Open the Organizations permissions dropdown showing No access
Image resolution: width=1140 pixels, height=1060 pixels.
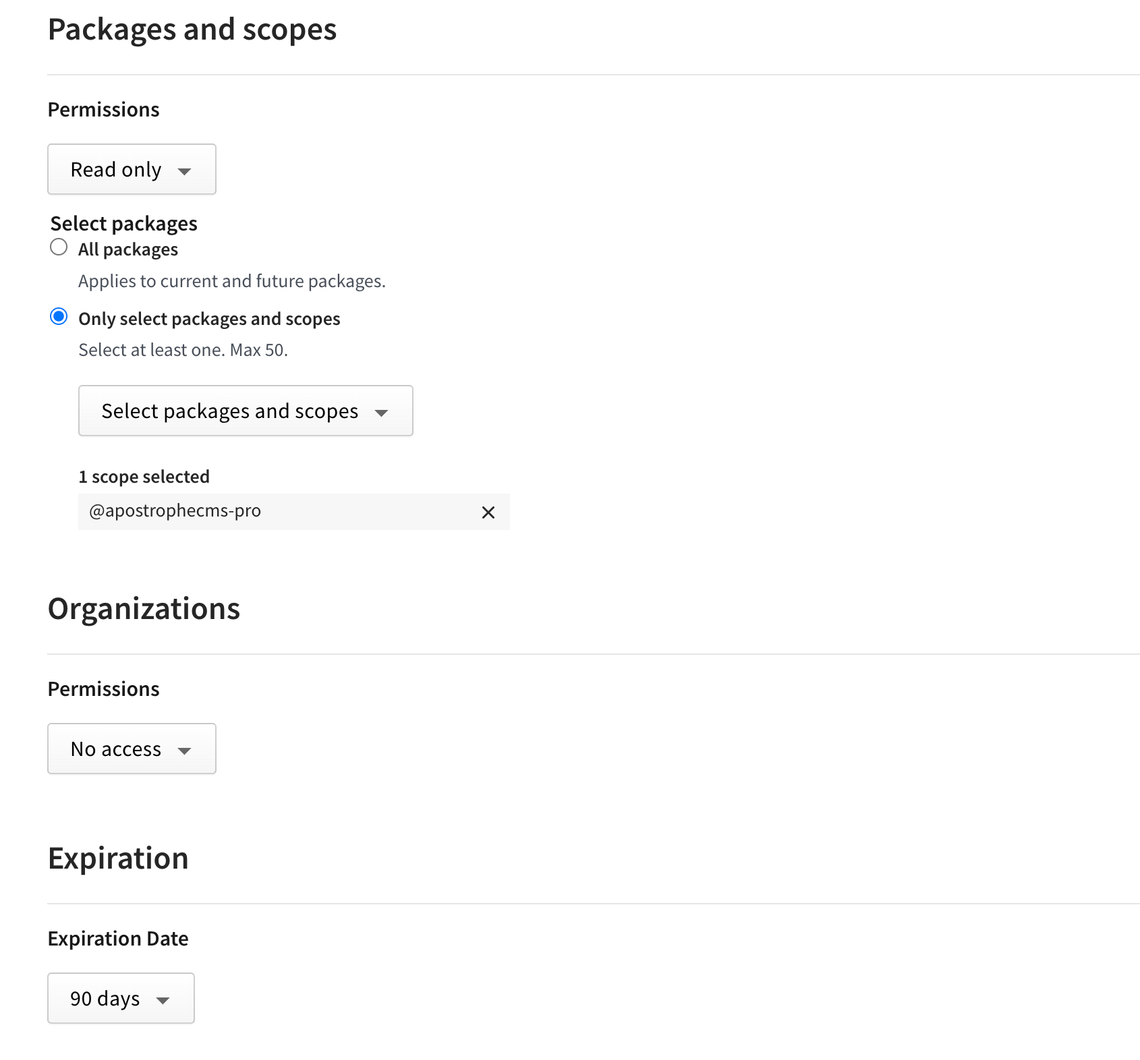click(131, 748)
